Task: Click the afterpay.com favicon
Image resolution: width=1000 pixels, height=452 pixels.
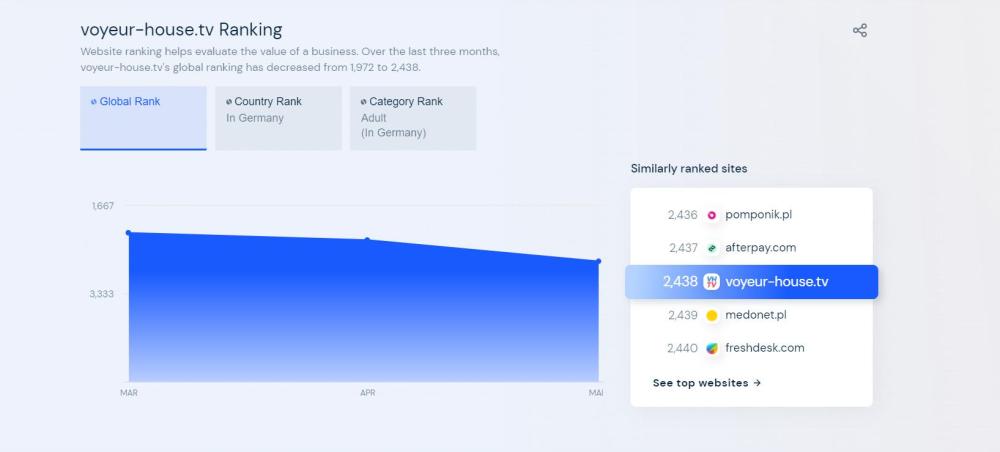Action: (x=712, y=248)
